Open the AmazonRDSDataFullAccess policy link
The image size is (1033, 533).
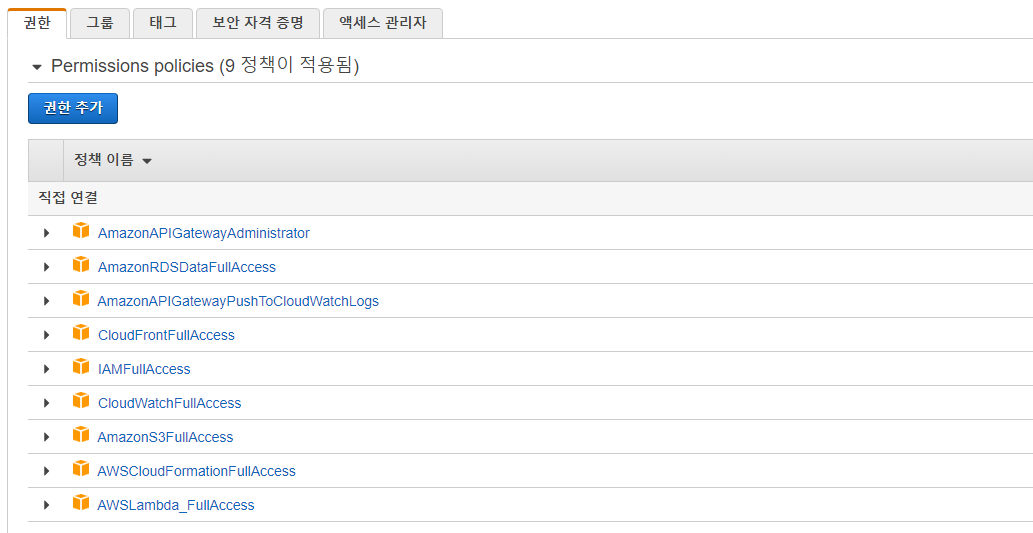click(186, 267)
